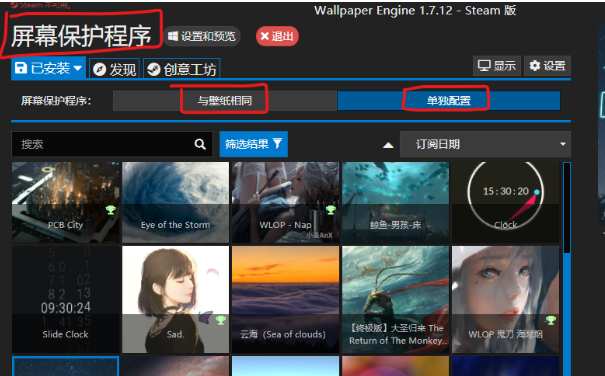605x376 pixels.
Task: Click the trophy badge on WLOP - Nap
Action: tap(331, 210)
